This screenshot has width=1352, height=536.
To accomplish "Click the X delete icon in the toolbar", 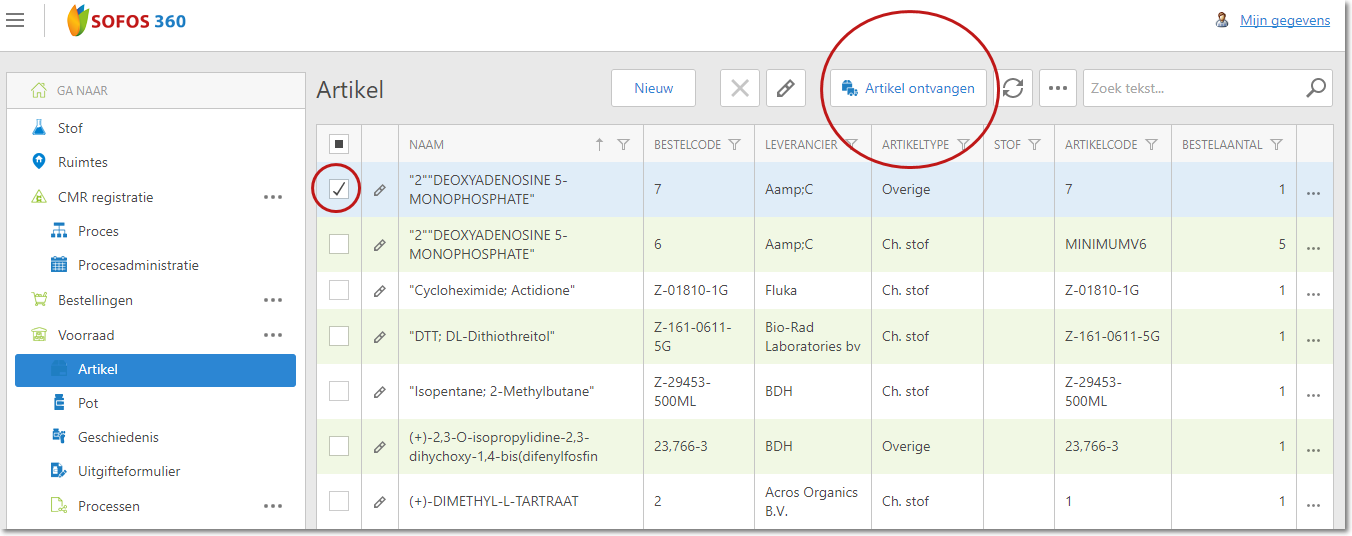I will pyautogui.click(x=740, y=88).
